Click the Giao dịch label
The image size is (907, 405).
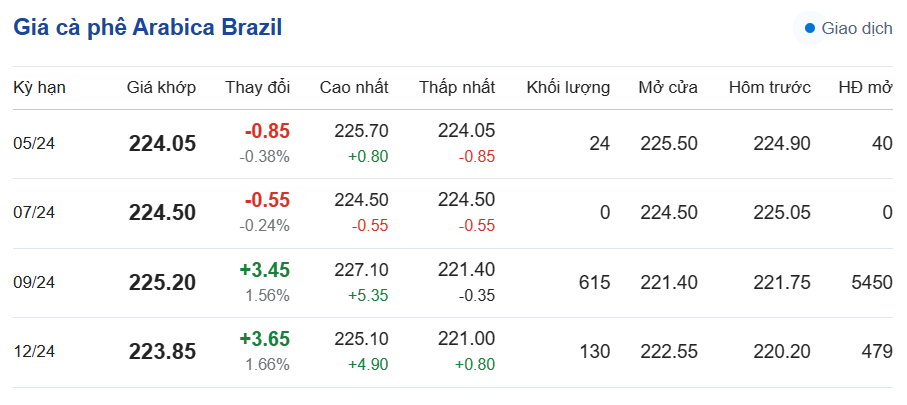point(856,28)
